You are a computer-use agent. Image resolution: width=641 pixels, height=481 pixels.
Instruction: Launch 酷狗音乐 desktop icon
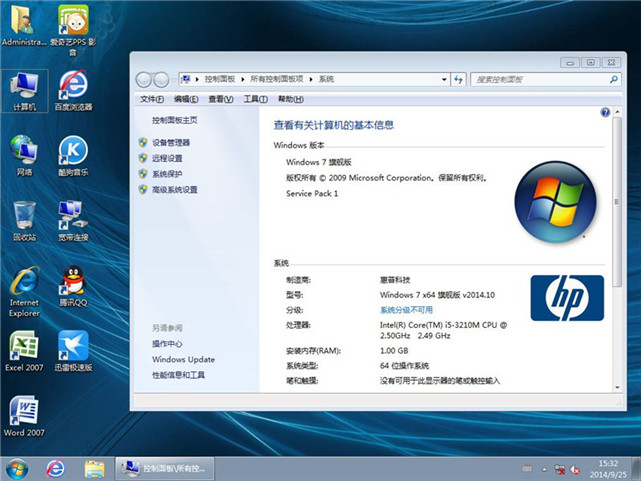[x=73, y=151]
